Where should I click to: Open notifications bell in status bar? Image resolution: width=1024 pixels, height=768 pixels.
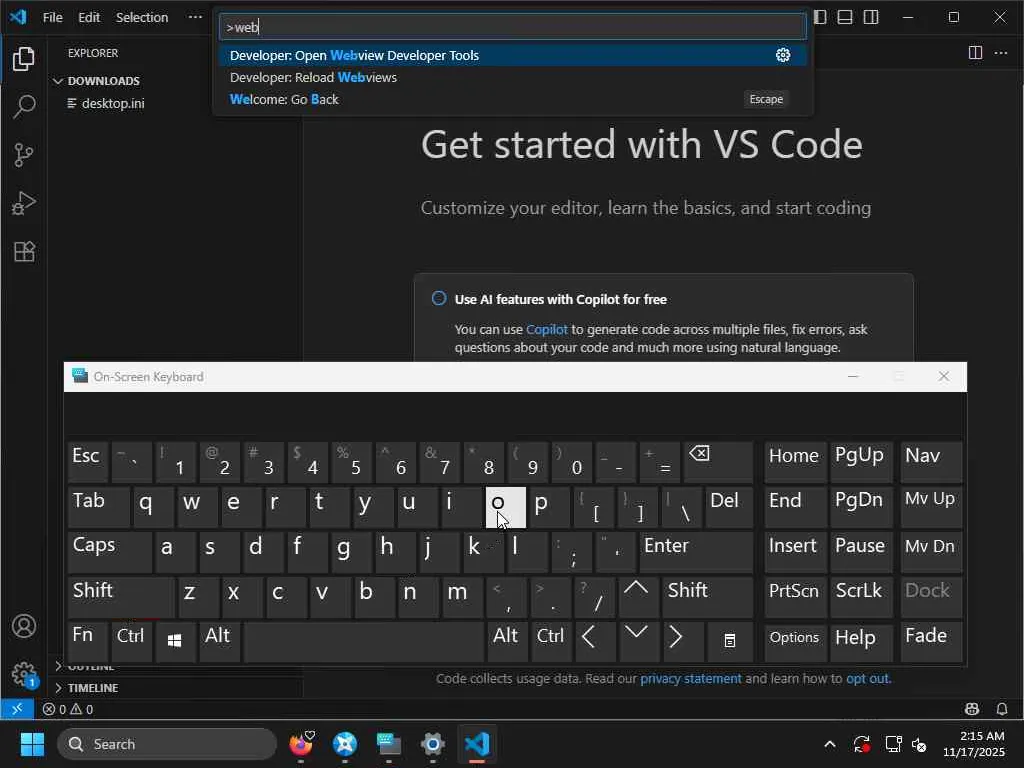pyautogui.click(x=1002, y=709)
